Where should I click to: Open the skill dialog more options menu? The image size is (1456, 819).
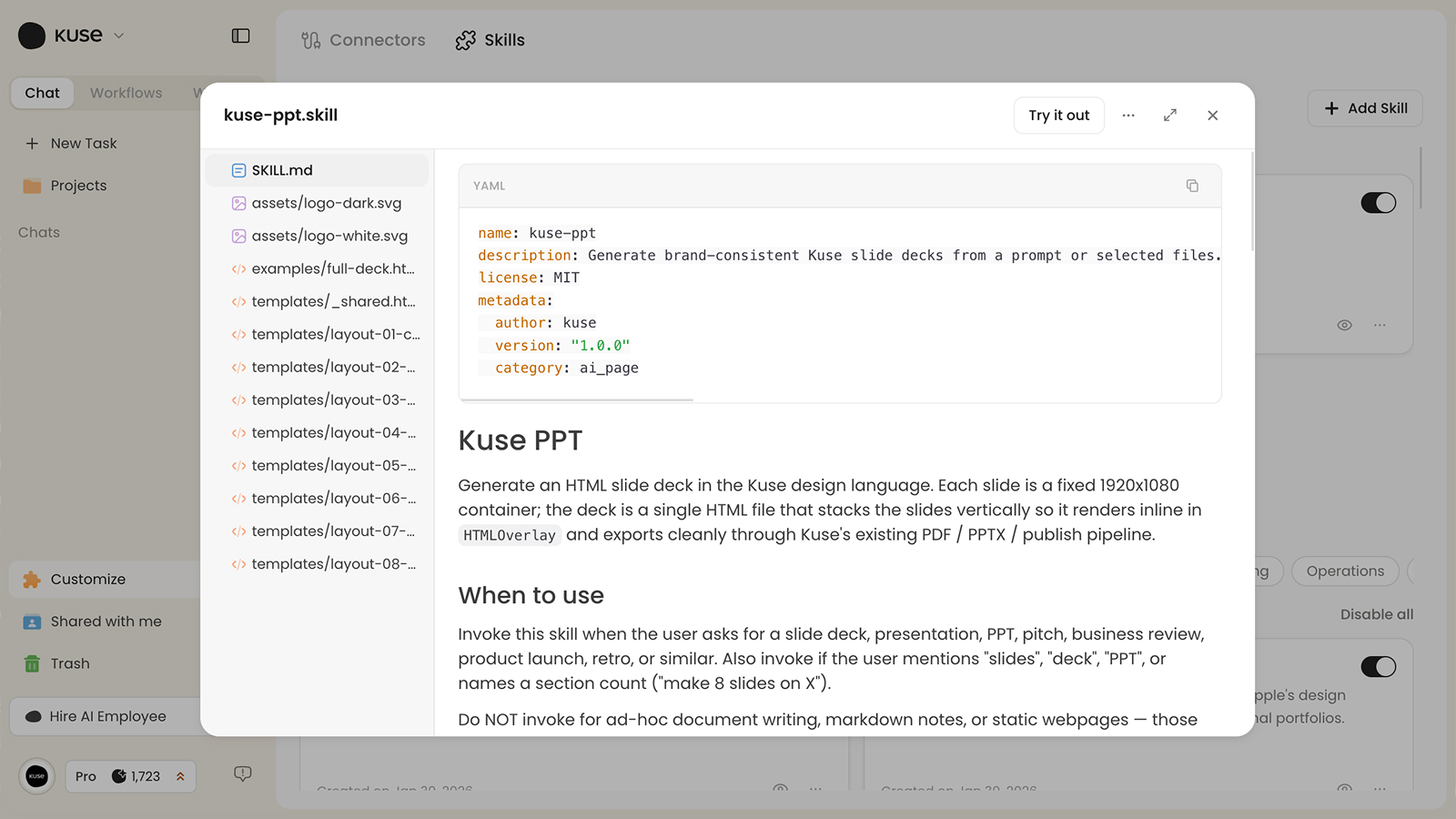pyautogui.click(x=1128, y=116)
